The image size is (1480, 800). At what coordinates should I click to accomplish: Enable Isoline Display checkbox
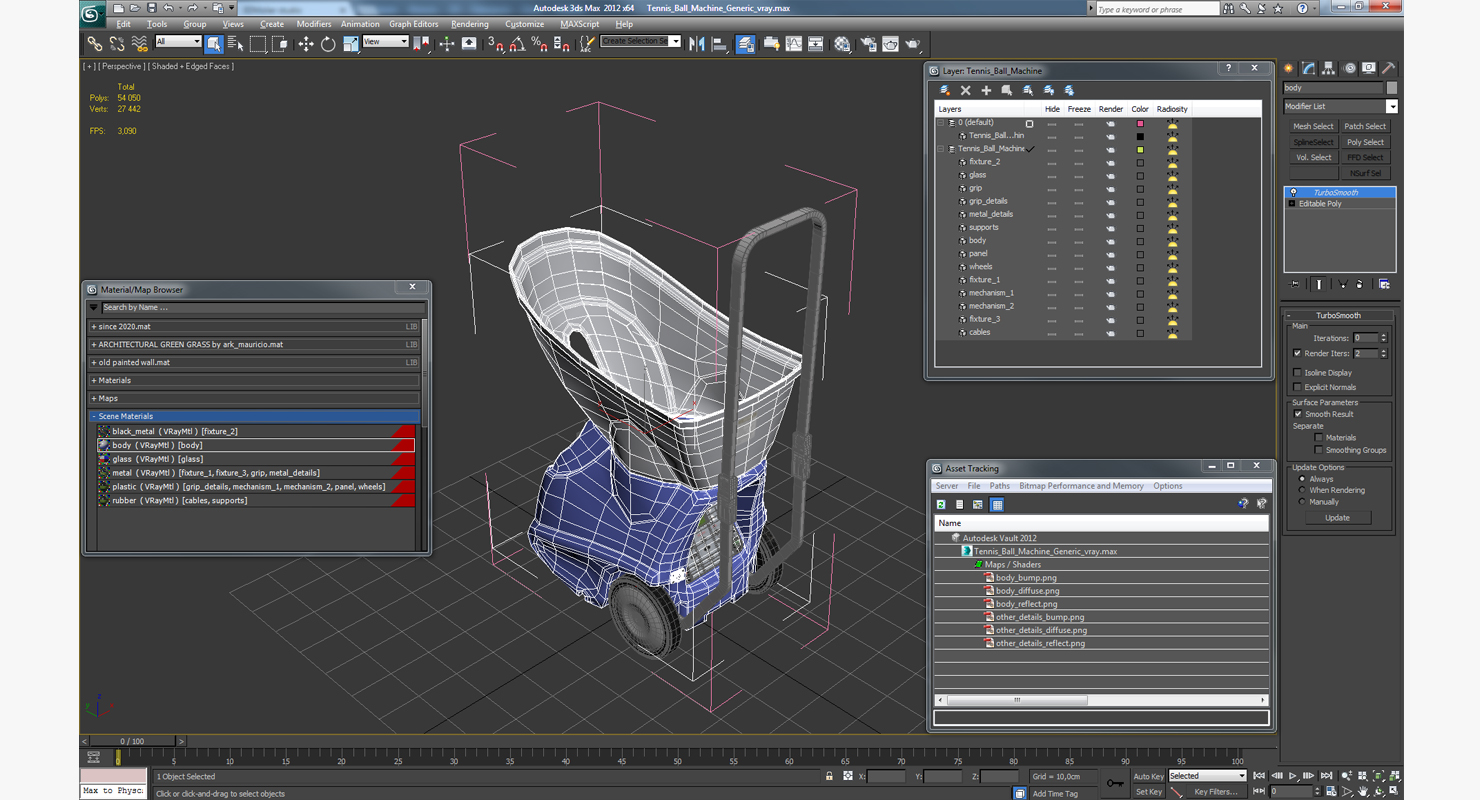pos(1298,373)
